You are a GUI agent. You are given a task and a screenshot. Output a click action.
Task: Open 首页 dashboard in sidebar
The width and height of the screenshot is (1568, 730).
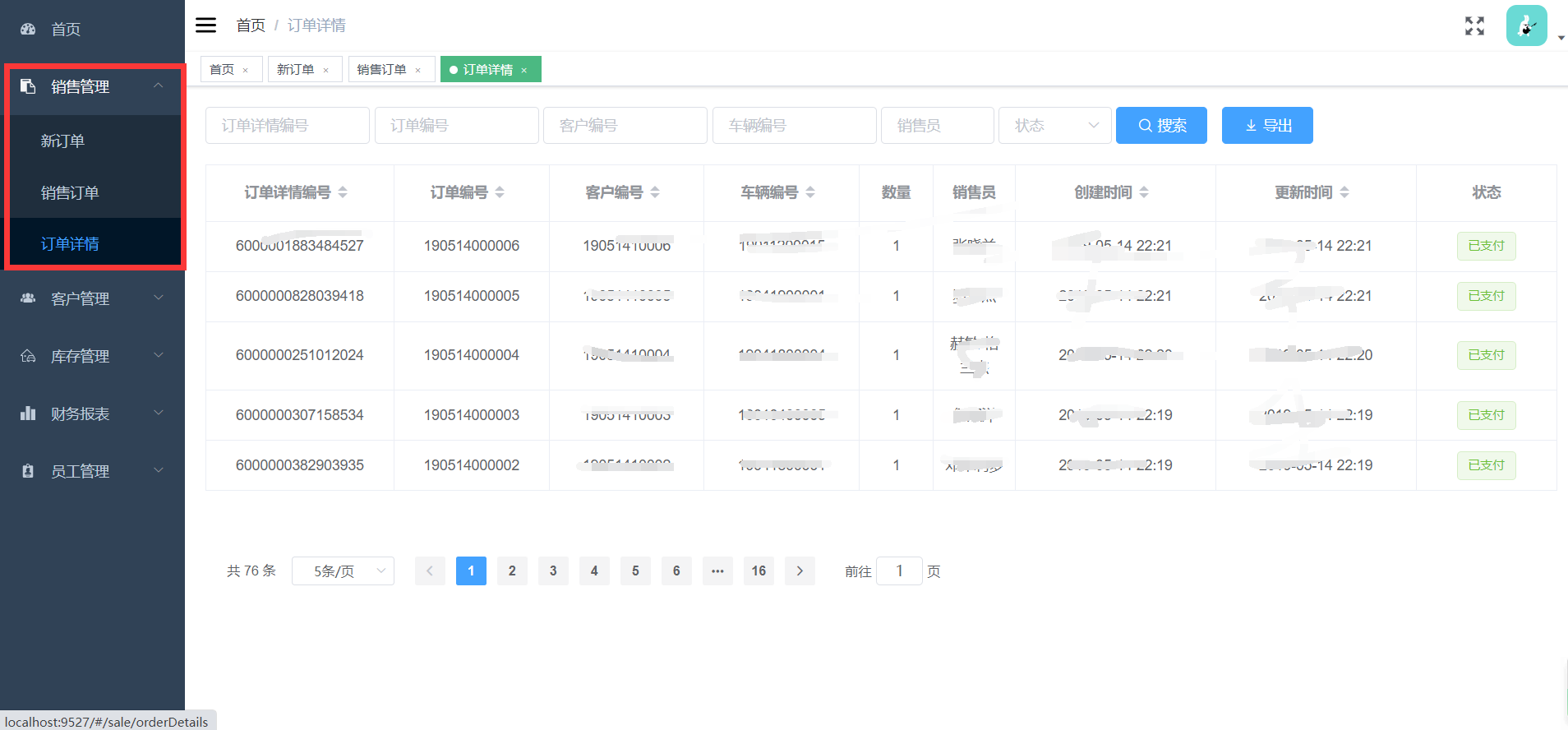pos(92,29)
